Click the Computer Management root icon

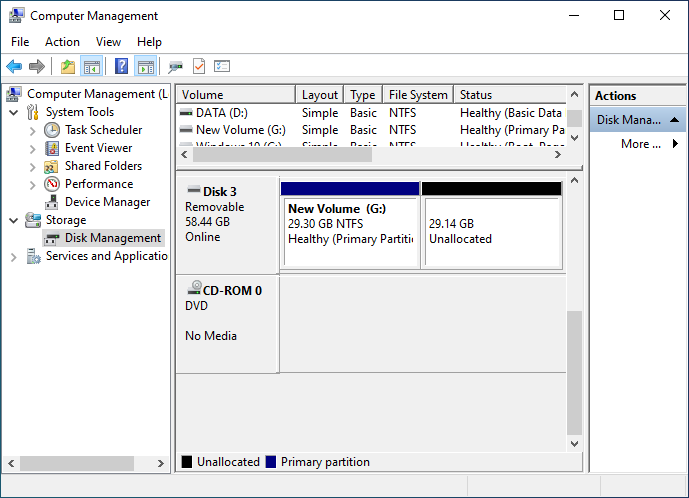tap(14, 94)
